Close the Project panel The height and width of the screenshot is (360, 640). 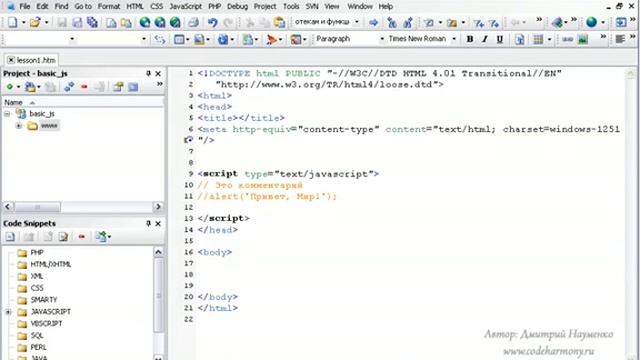tap(158, 73)
